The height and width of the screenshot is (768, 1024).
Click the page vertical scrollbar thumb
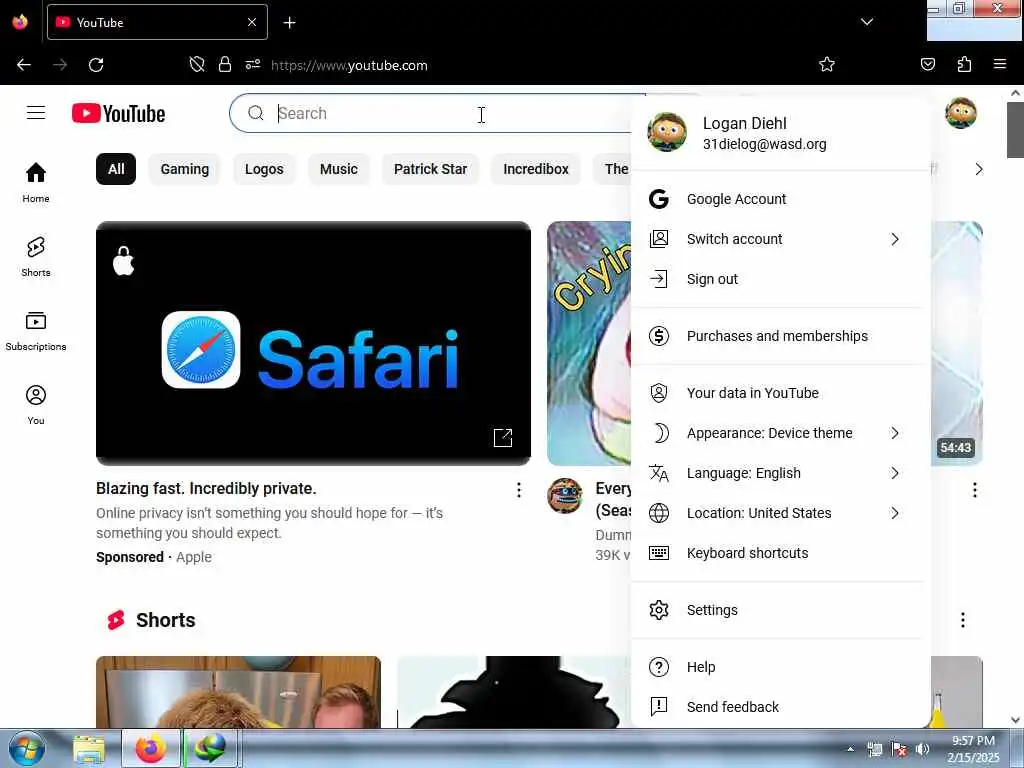click(x=1015, y=130)
